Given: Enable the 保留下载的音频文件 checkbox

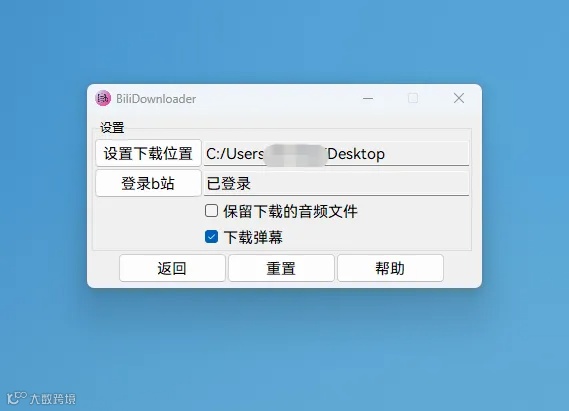Looking at the screenshot, I should click(211, 211).
